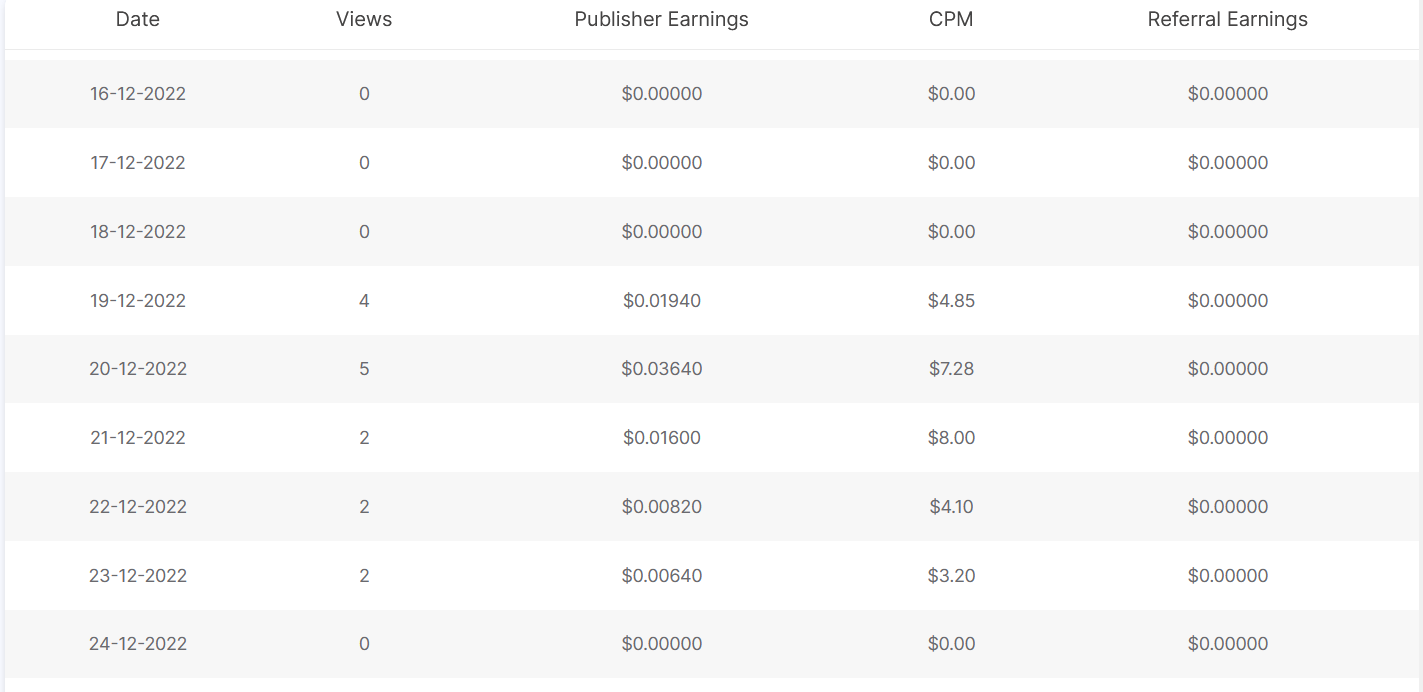Click publisher earnings for 18-12-2022

click(x=662, y=232)
